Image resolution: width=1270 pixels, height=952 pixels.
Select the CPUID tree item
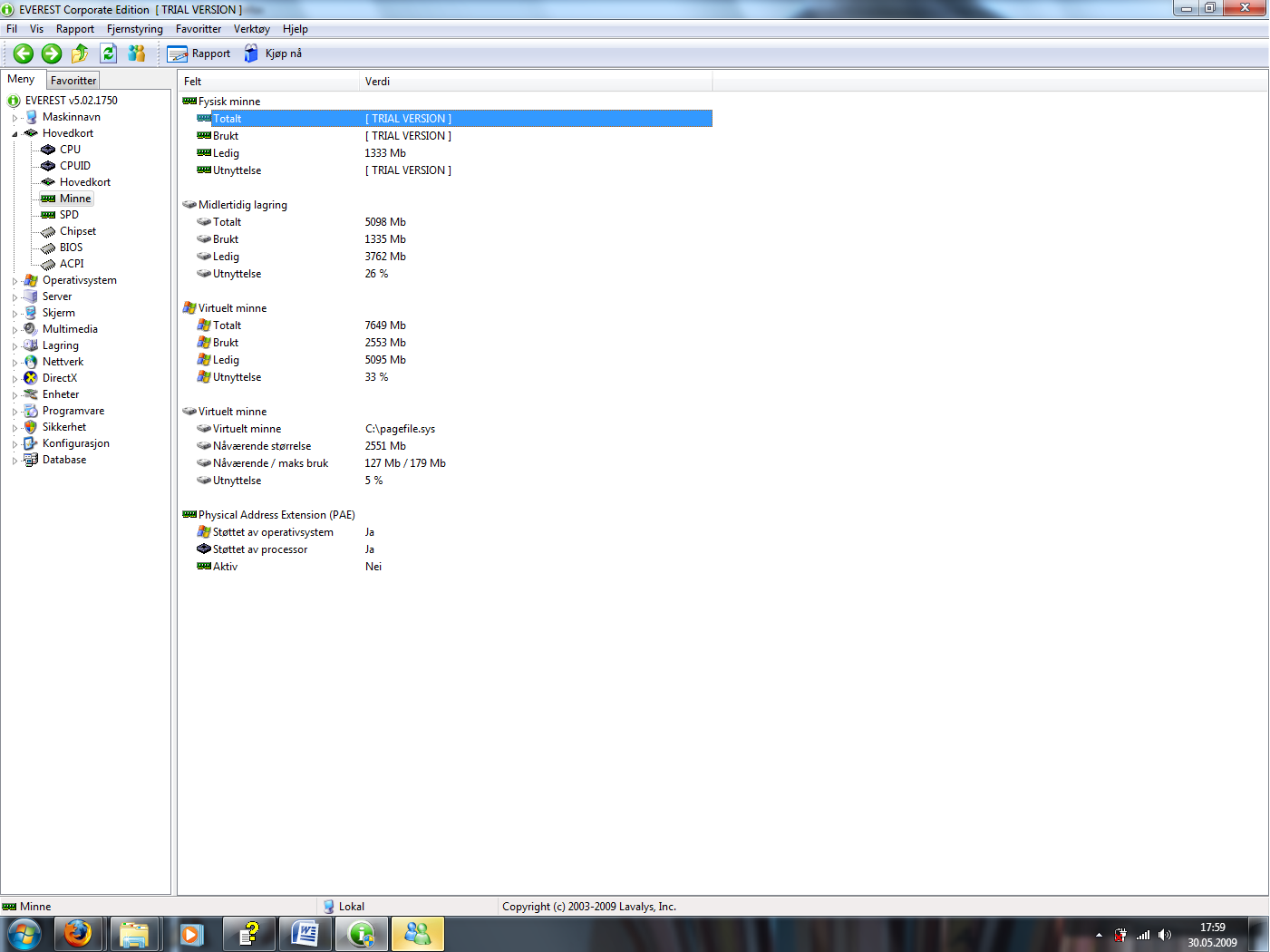[x=75, y=166]
